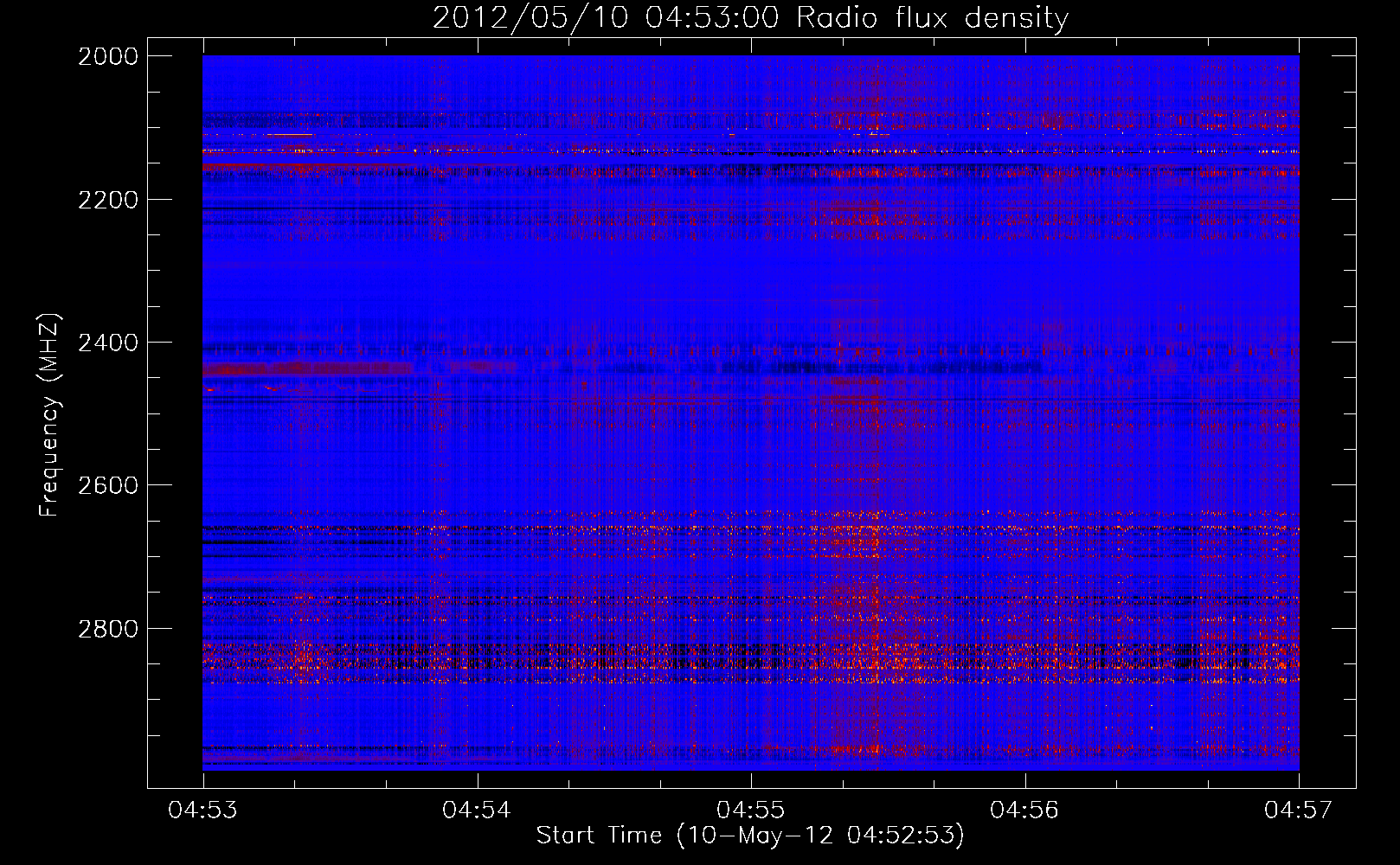Viewport: 1400px width, 865px height.
Task: Click the plot title "2012/05/10 04:53:00 Radio flux density"
Action: (750, 17)
